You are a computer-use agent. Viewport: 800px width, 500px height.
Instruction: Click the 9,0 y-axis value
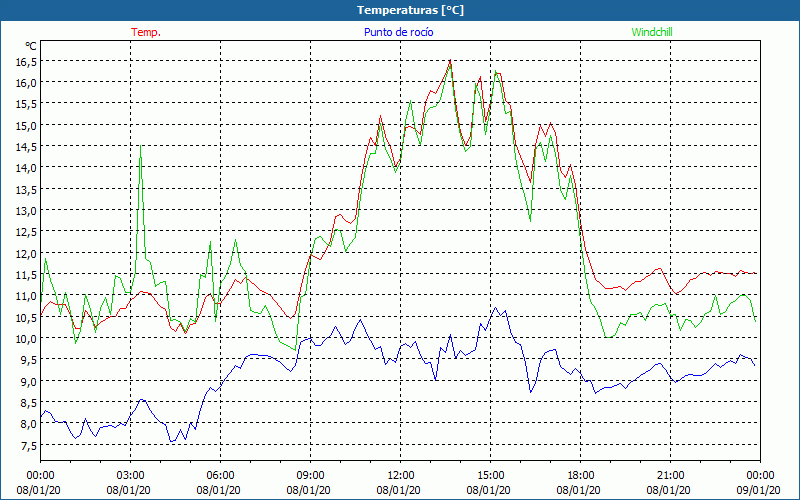pos(28,381)
